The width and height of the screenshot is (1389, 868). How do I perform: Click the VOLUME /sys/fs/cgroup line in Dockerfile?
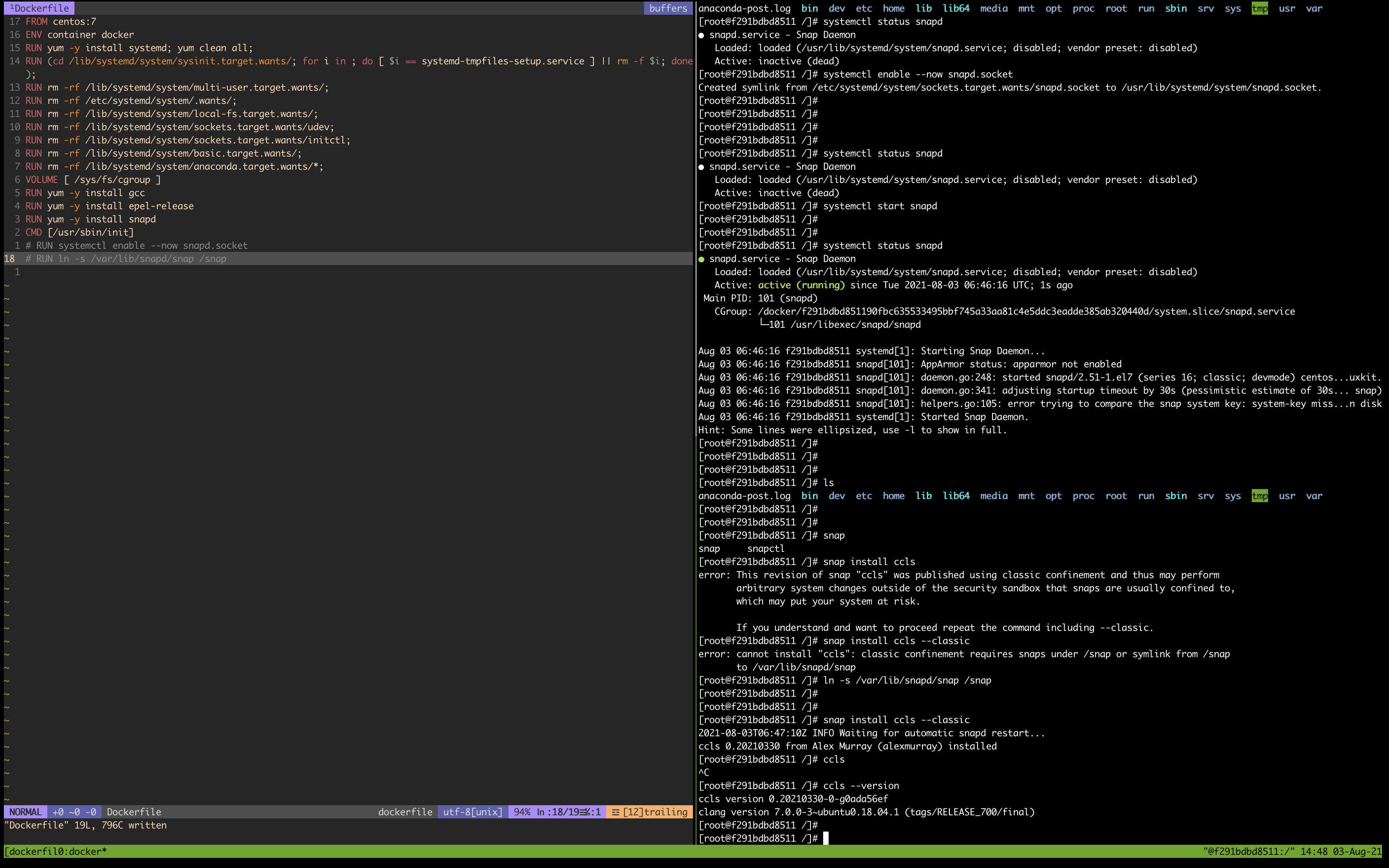point(93,180)
